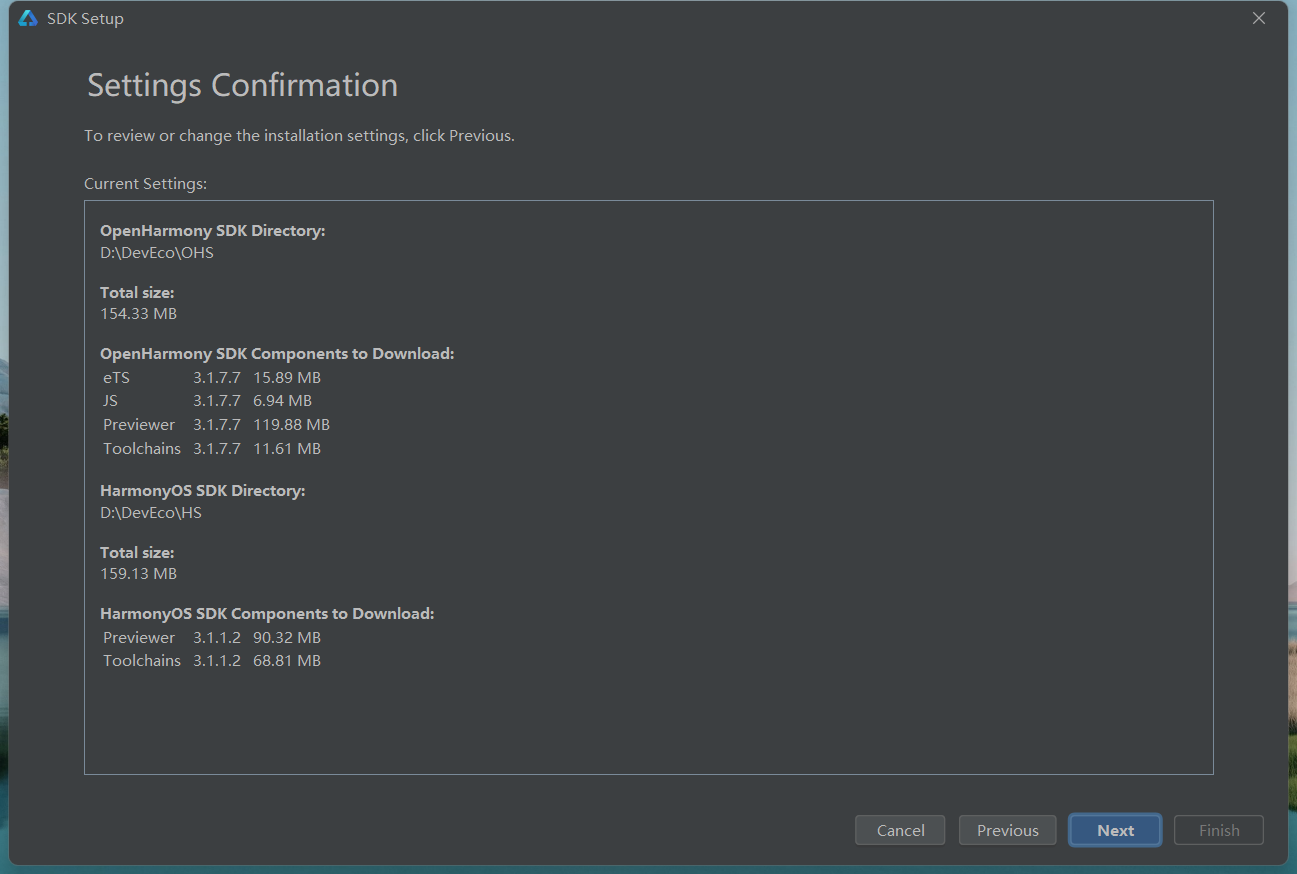Select the eTS component row
Image resolution: width=1297 pixels, height=874 pixels.
(x=212, y=378)
